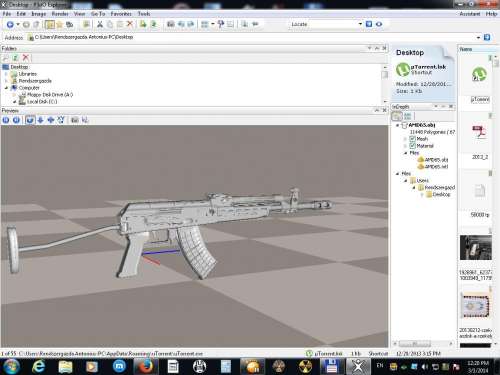
Task: Open the address bar dropdown arrow
Action: point(479,37)
